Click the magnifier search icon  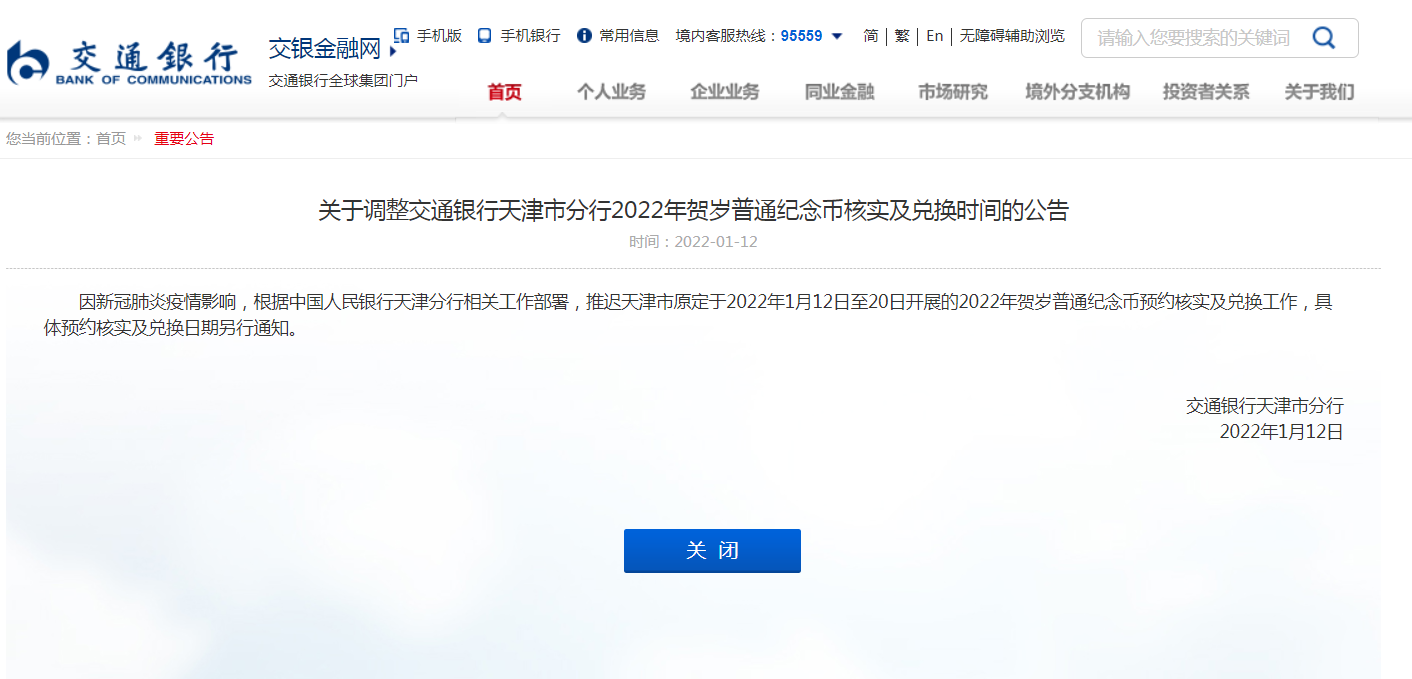click(1324, 38)
